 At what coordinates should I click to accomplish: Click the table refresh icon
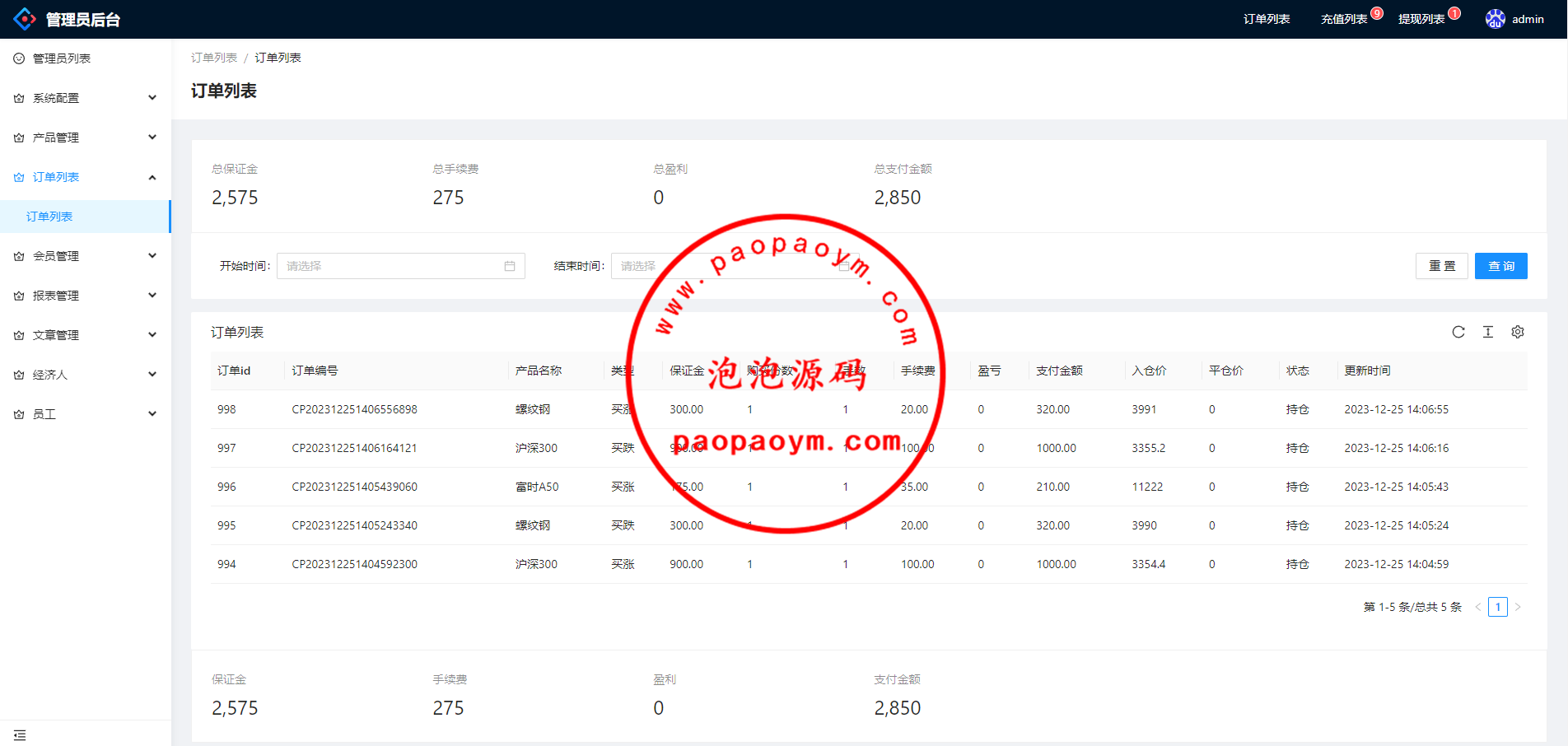tap(1458, 332)
